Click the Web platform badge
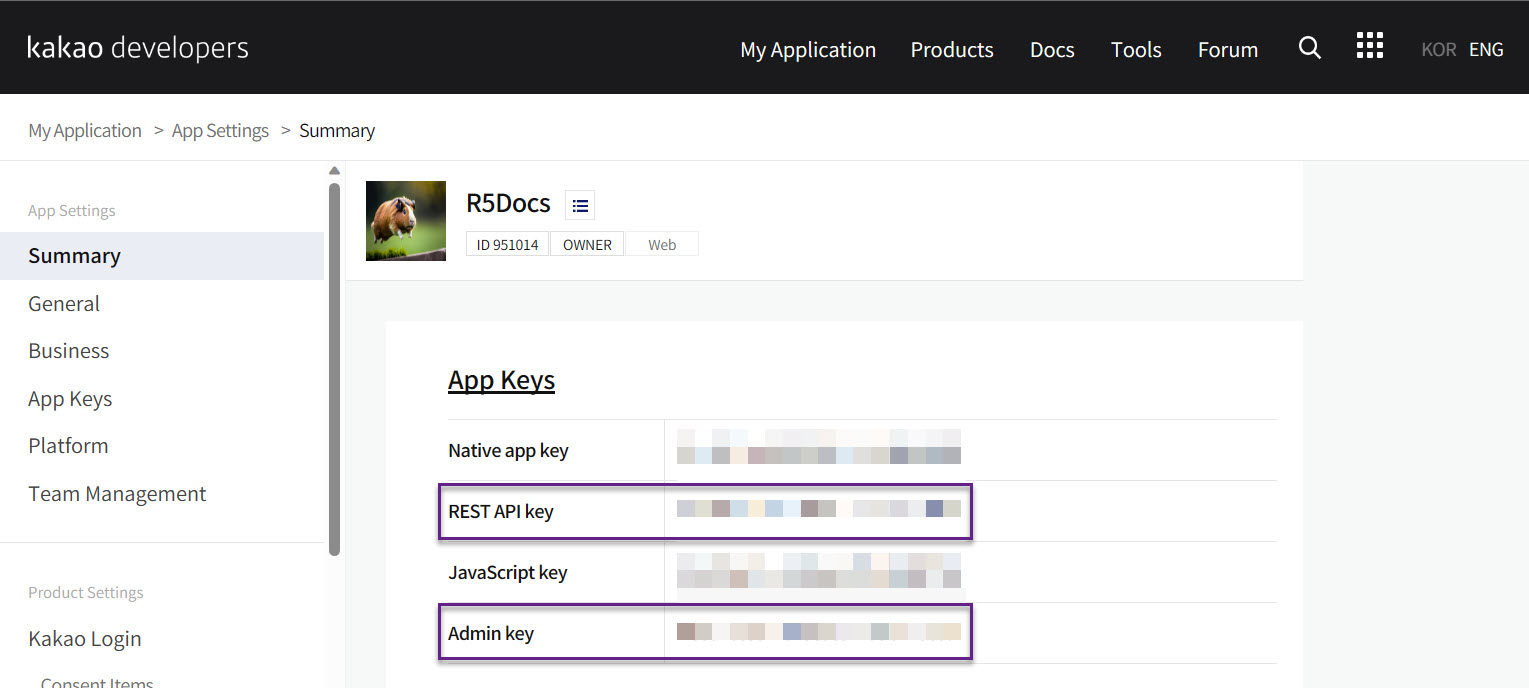The height and width of the screenshot is (688, 1529). (x=662, y=244)
